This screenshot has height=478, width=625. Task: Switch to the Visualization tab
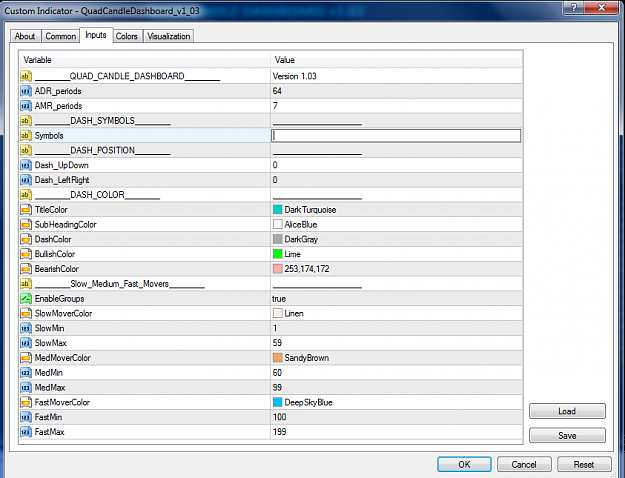click(169, 36)
